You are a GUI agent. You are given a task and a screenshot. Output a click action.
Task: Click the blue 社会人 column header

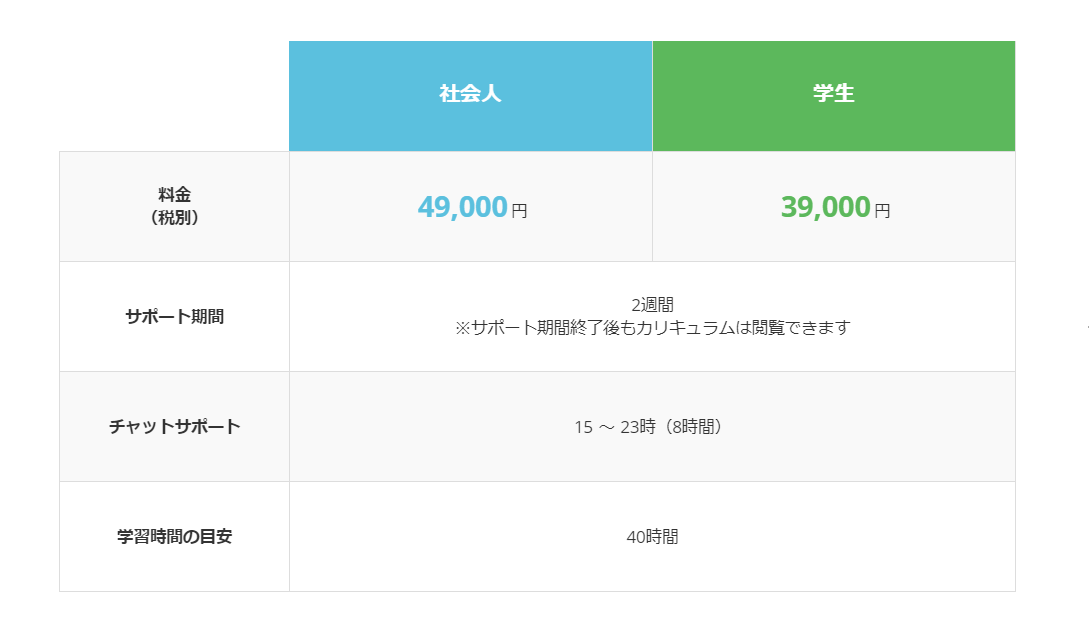(470, 94)
